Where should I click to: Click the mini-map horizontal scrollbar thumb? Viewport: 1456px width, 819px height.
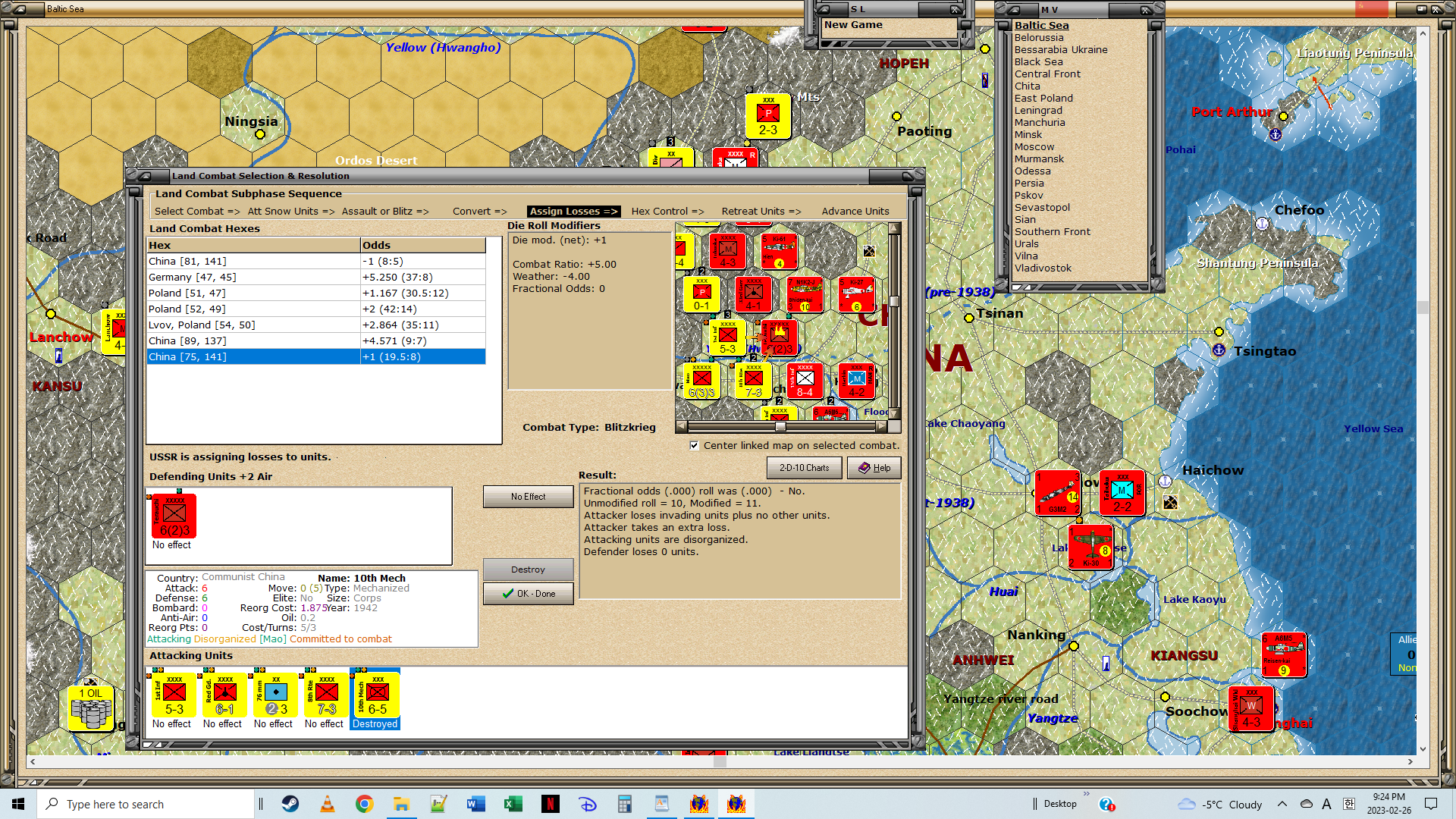coord(780,426)
